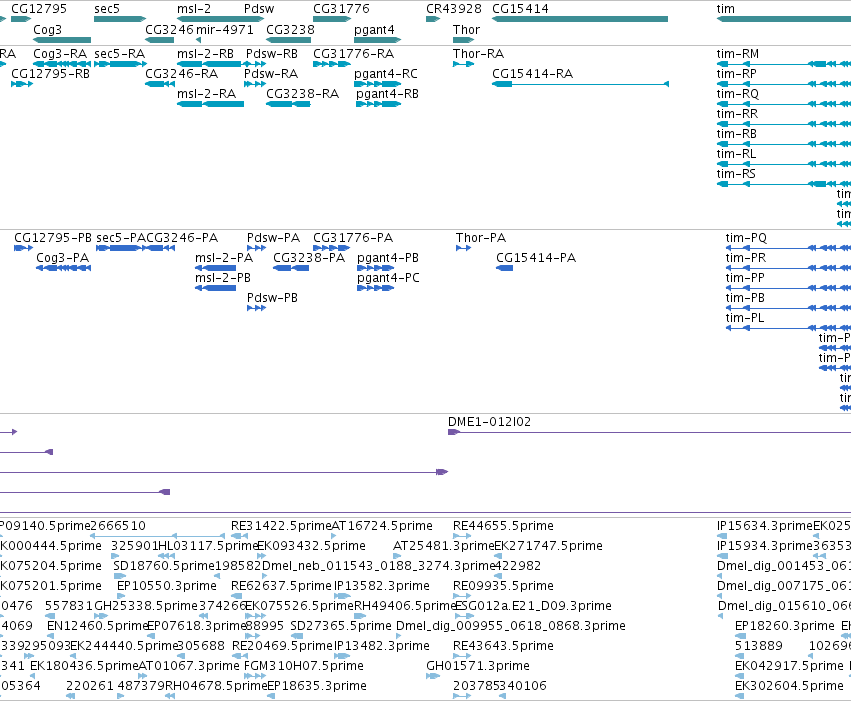
Task: Click the tim-PQ protein label
Action: coord(746,238)
